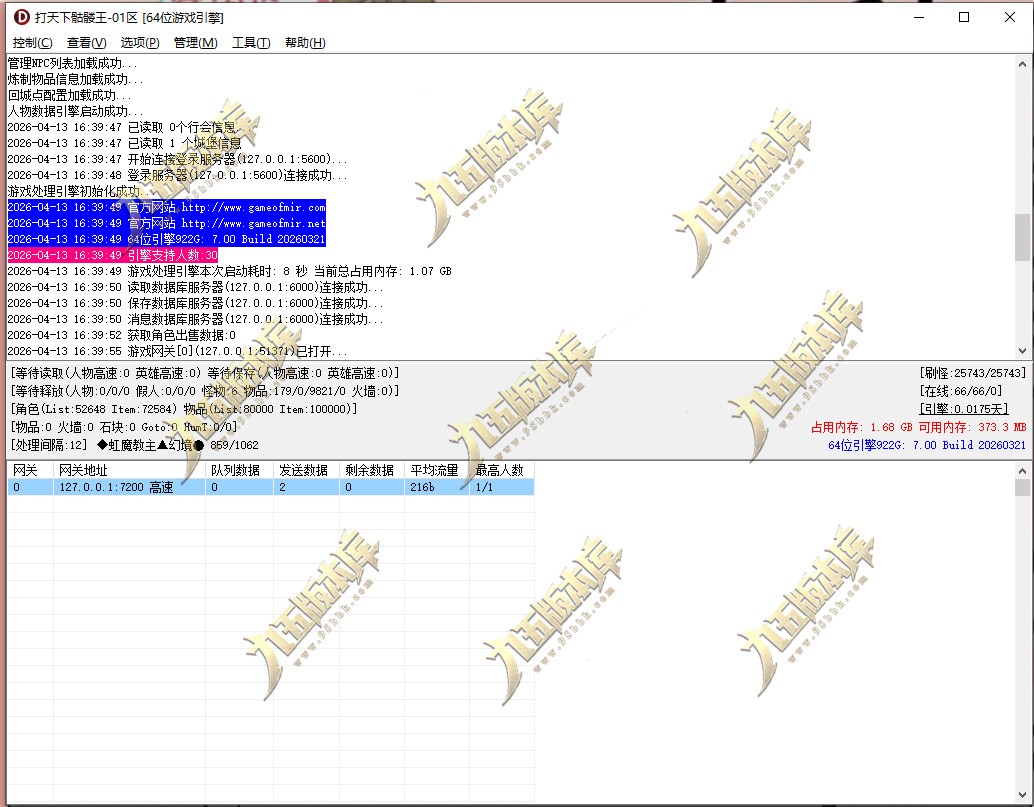
Task: Click log line 获取角色出售数据:0
Action: point(121,335)
